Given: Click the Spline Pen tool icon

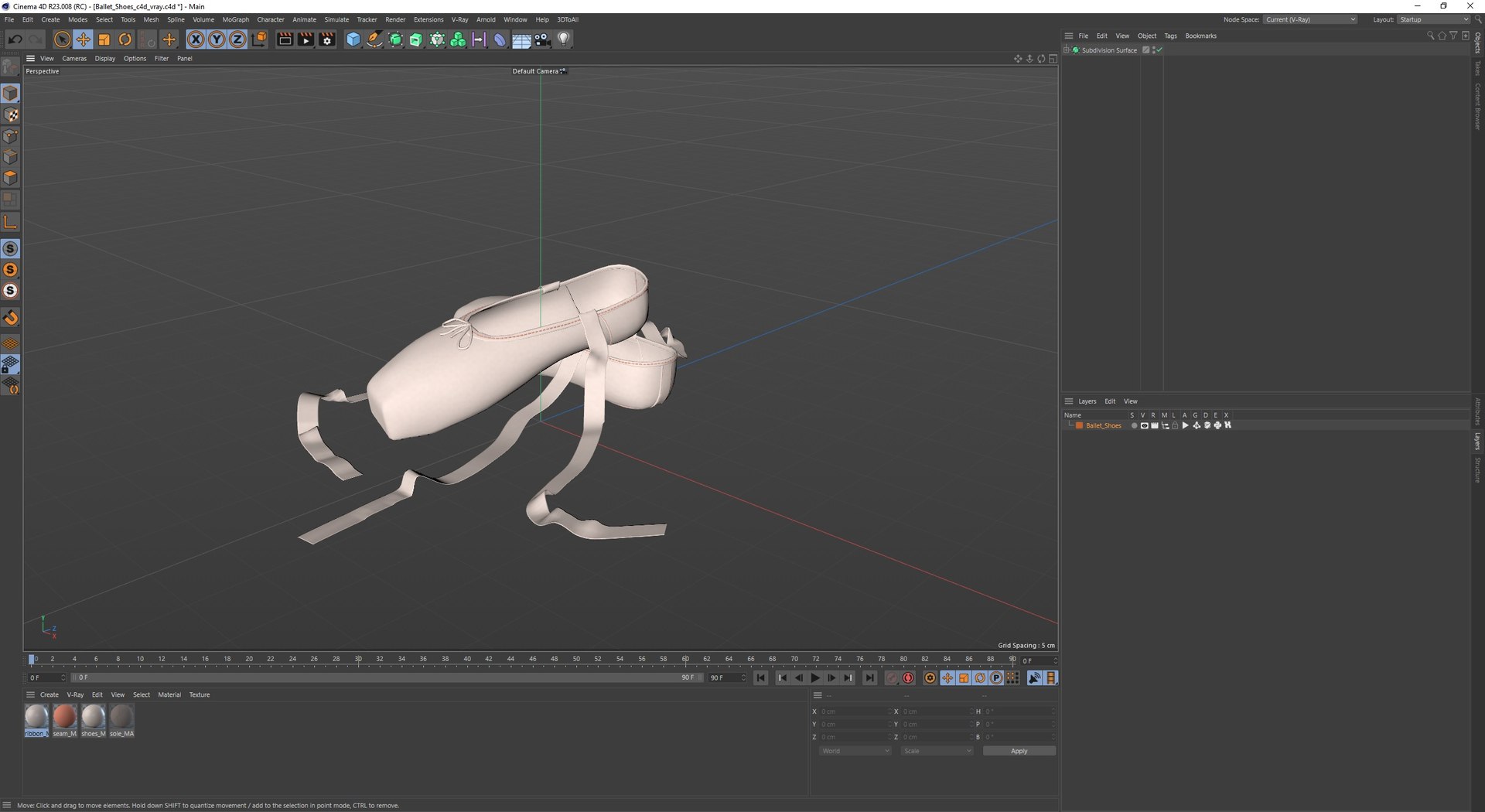Looking at the screenshot, I should tap(374, 39).
